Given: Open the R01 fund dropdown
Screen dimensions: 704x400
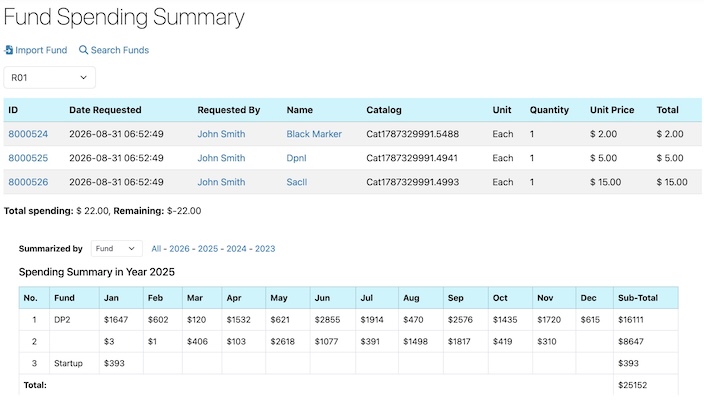Looking at the screenshot, I should click(x=49, y=77).
